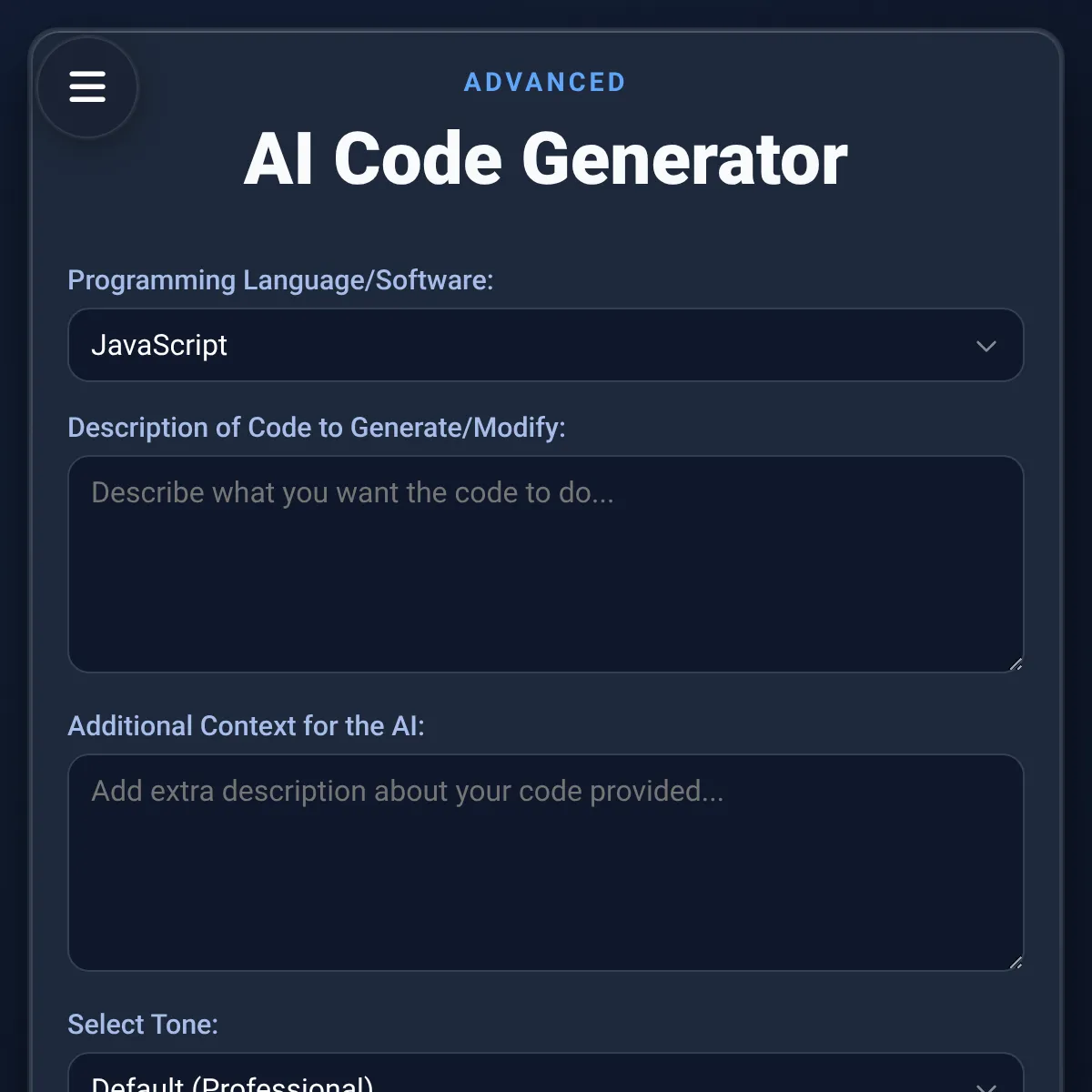Image resolution: width=1092 pixels, height=1092 pixels.
Task: Click the 'Select Tone:' label
Action: [x=143, y=1025]
